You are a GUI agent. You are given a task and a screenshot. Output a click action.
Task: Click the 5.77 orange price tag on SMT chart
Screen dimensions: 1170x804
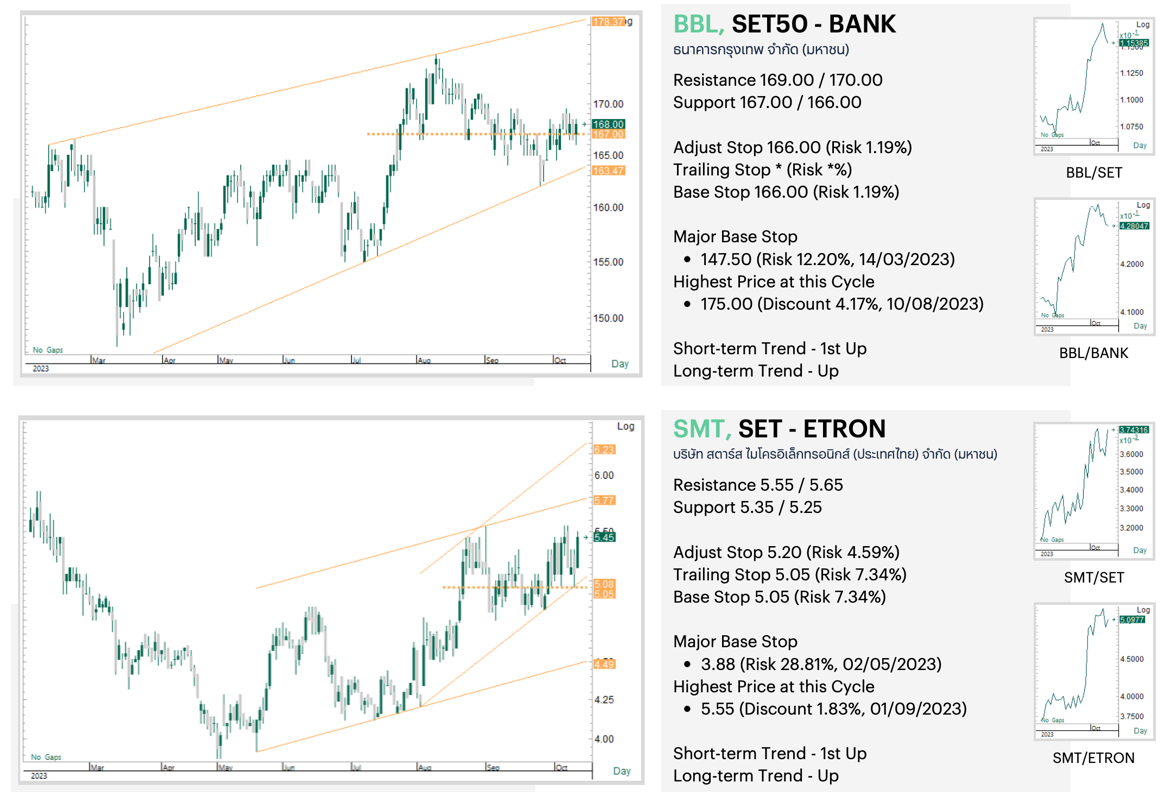pyautogui.click(x=604, y=500)
